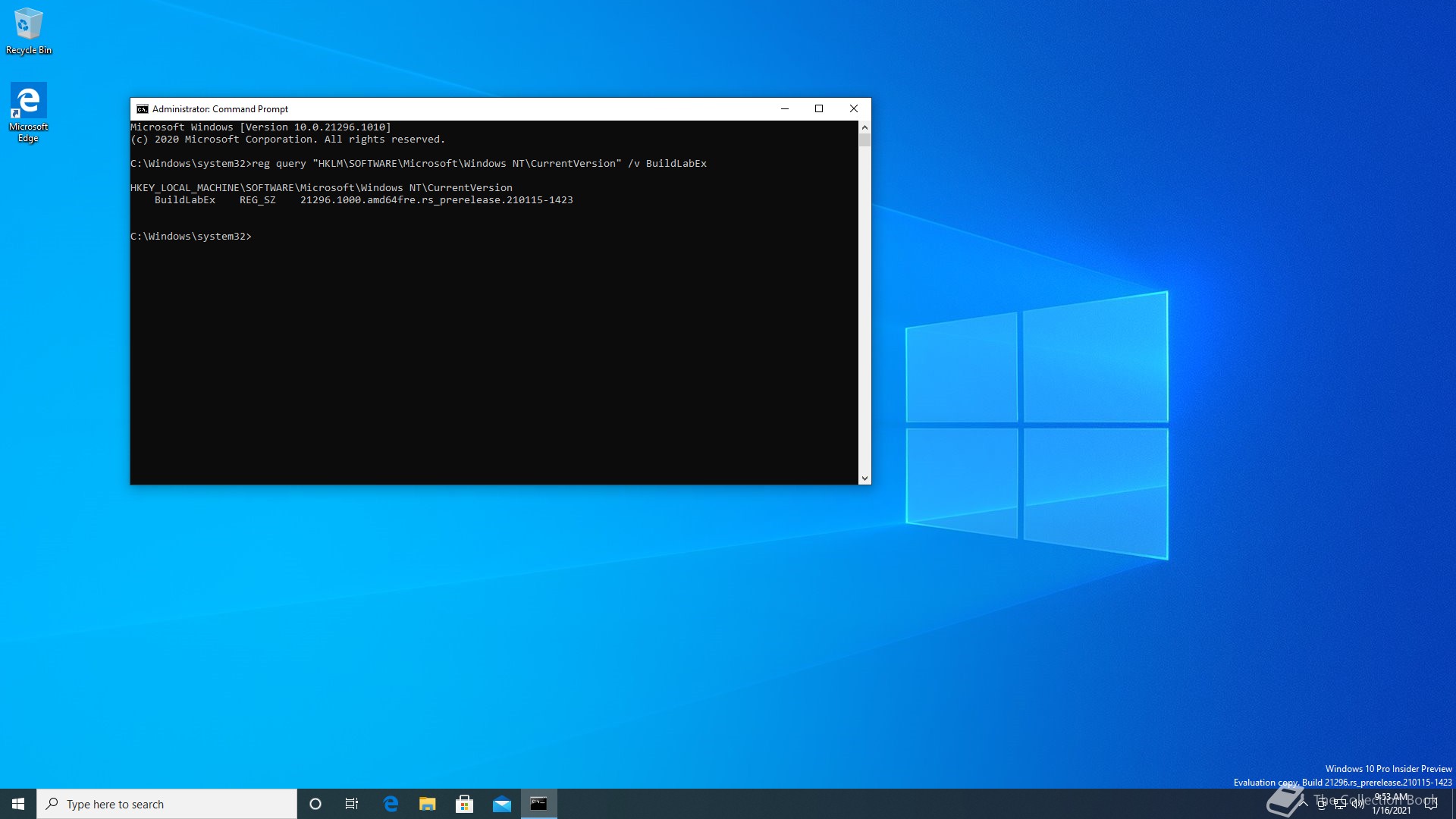The height and width of the screenshot is (819, 1456).
Task: Open the Recycle Bin desktop icon
Action: (28, 30)
